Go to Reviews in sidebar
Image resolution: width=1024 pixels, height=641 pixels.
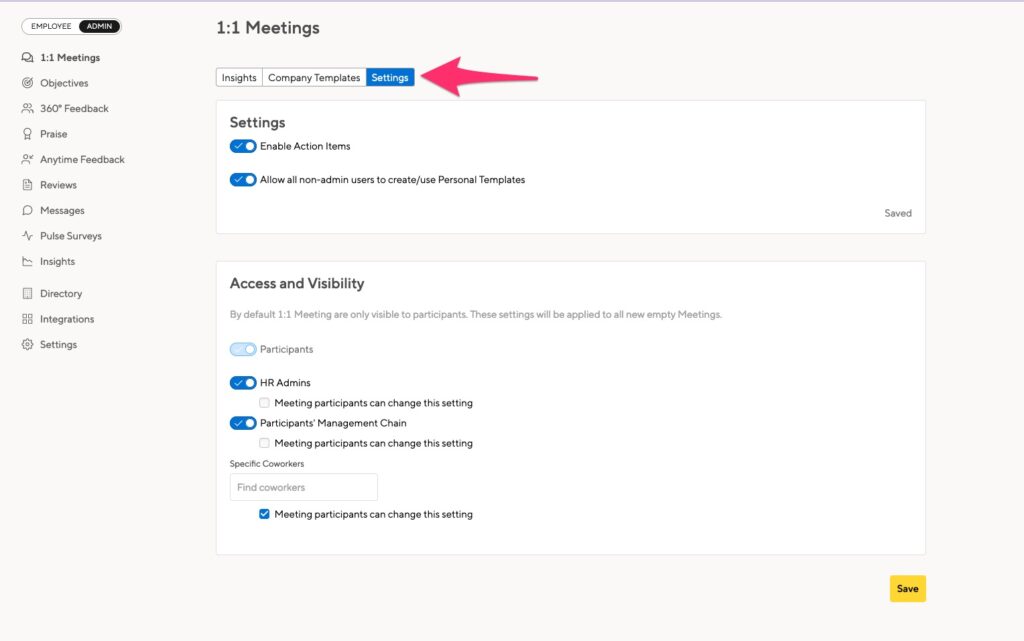pos(58,185)
